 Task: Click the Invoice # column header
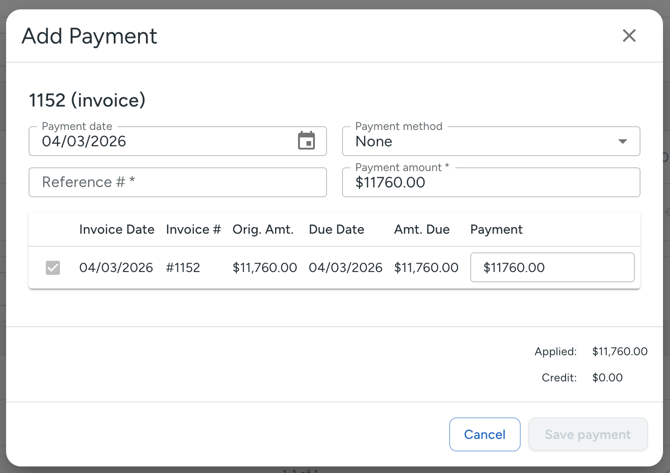(193, 229)
